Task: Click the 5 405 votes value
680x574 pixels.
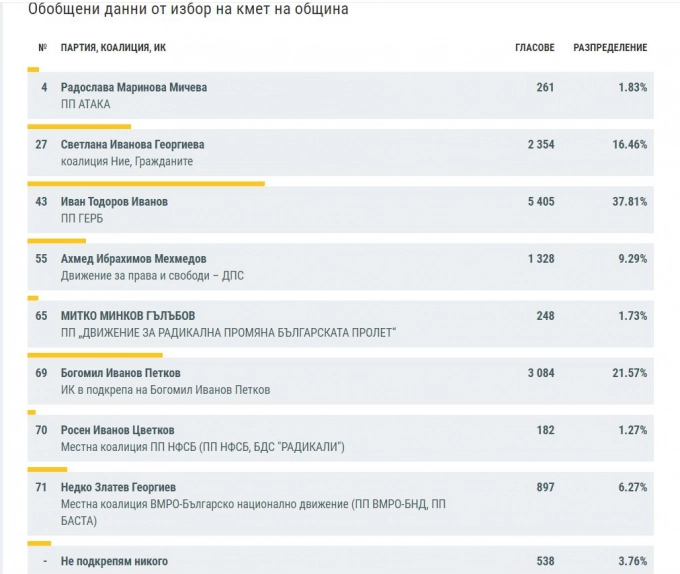Action: (541, 202)
